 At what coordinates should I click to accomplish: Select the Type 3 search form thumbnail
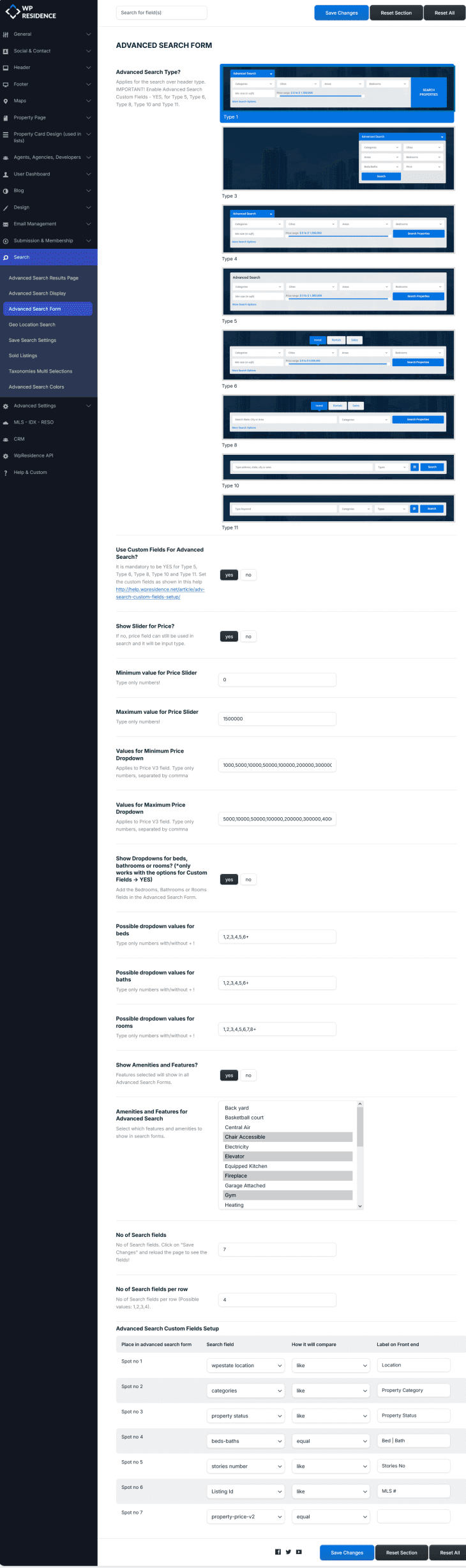point(338,159)
